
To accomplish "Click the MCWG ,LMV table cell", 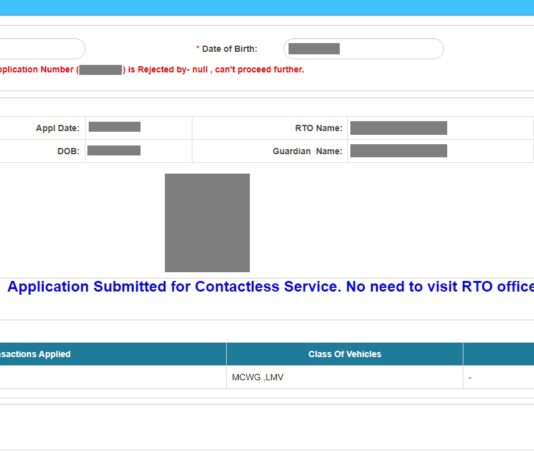I will 345,377.
